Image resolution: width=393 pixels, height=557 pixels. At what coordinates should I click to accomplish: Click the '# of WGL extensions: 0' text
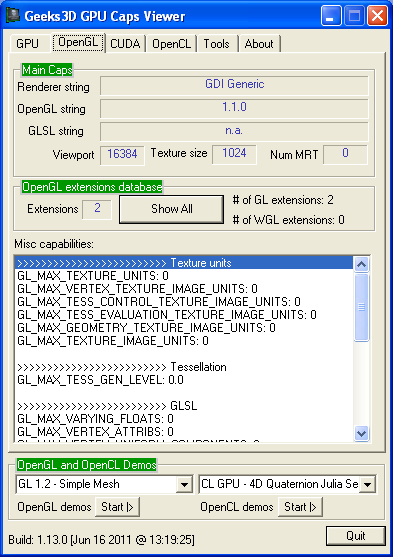[x=289, y=220]
